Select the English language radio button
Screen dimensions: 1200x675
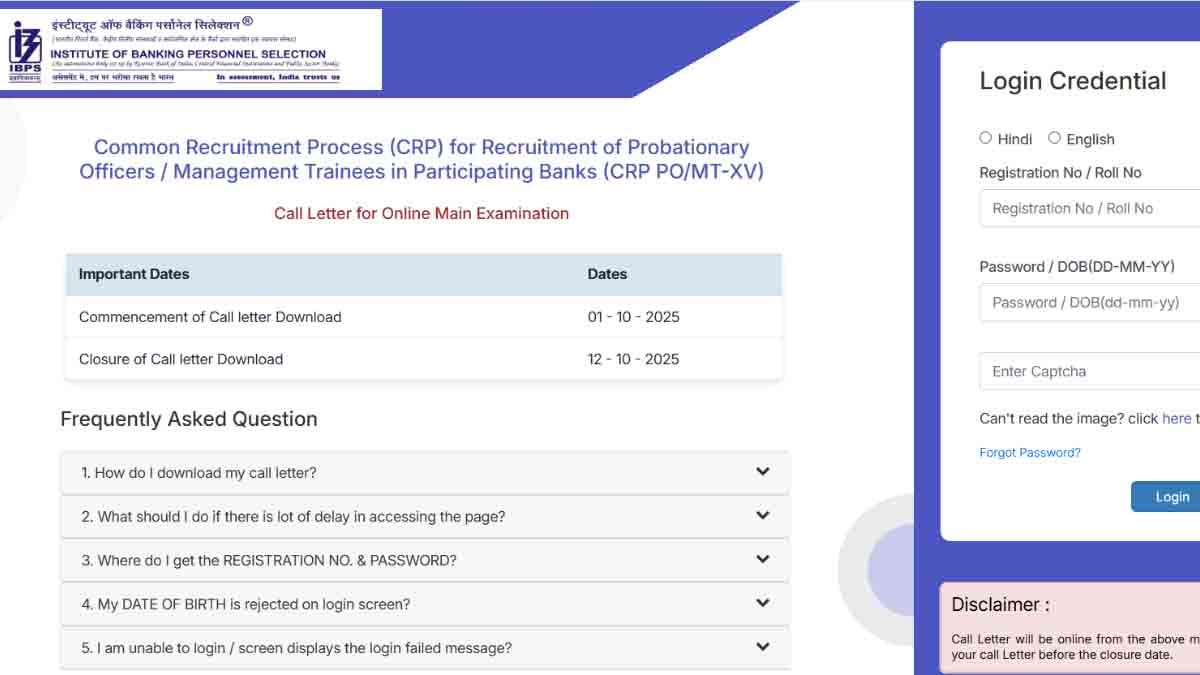tap(1056, 139)
